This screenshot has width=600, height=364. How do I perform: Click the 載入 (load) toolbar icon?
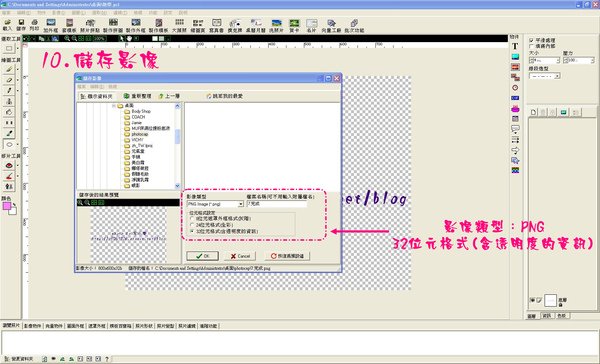click(7, 24)
